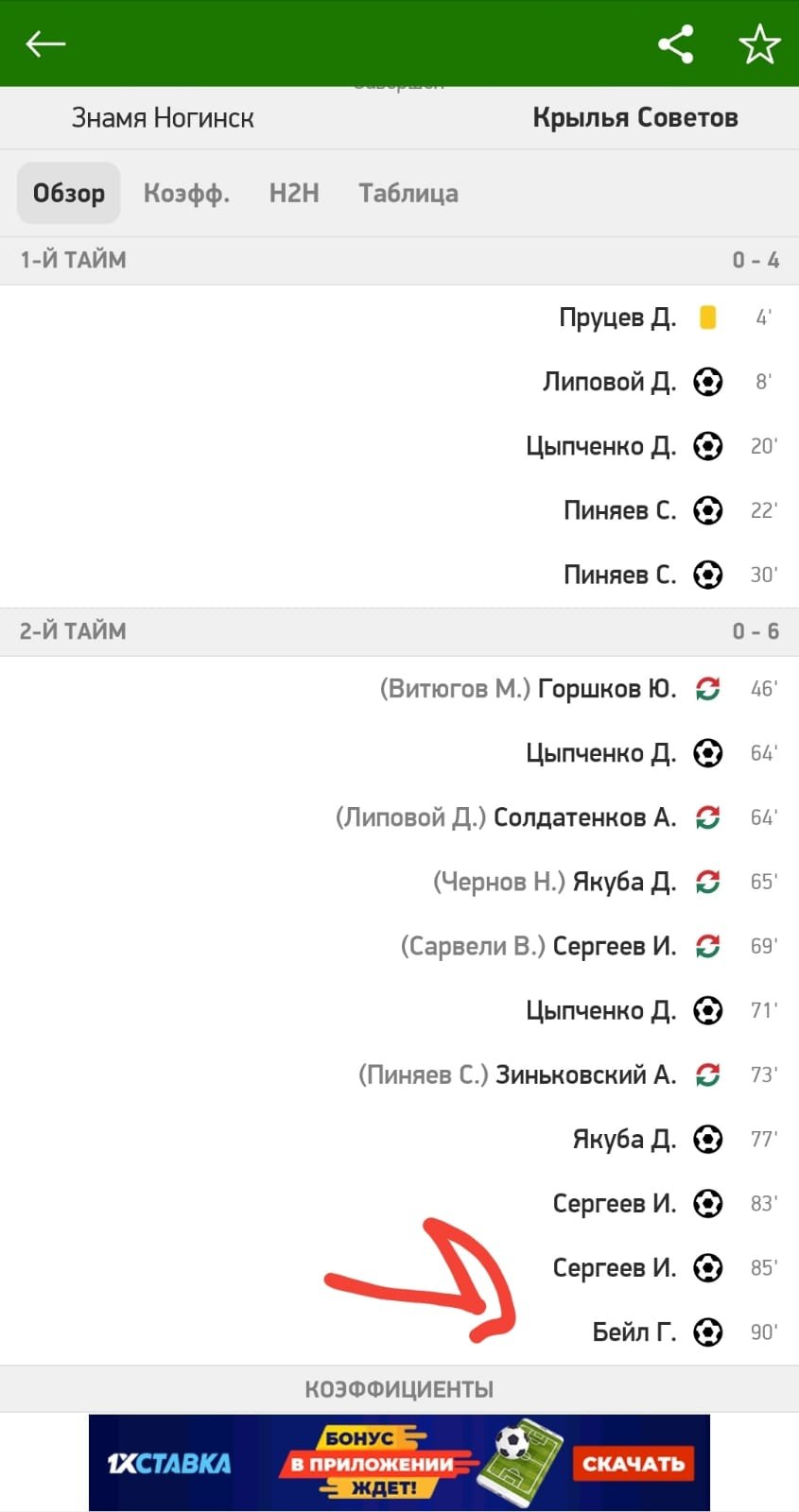Click substitution icon next to Зиньковский А.
The image size is (799, 1512).
tap(707, 1074)
